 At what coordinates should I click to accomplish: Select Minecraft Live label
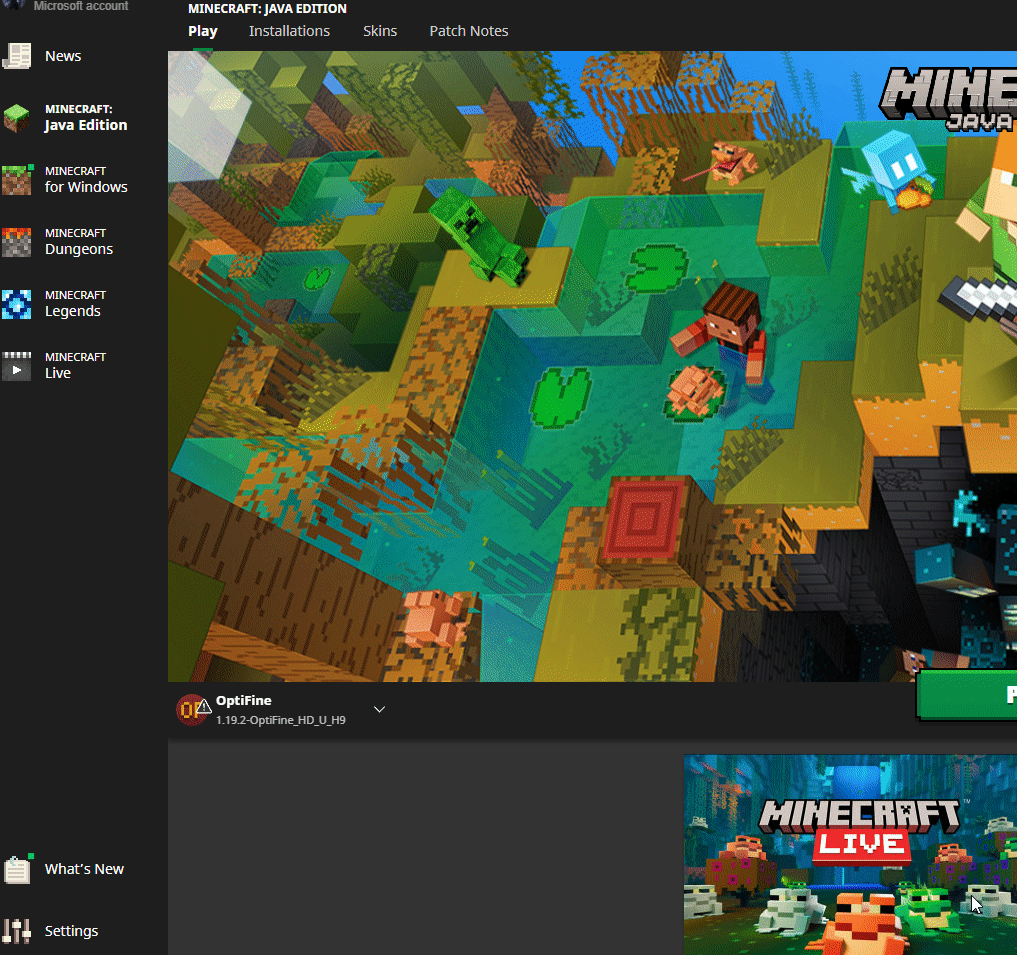tap(75, 365)
